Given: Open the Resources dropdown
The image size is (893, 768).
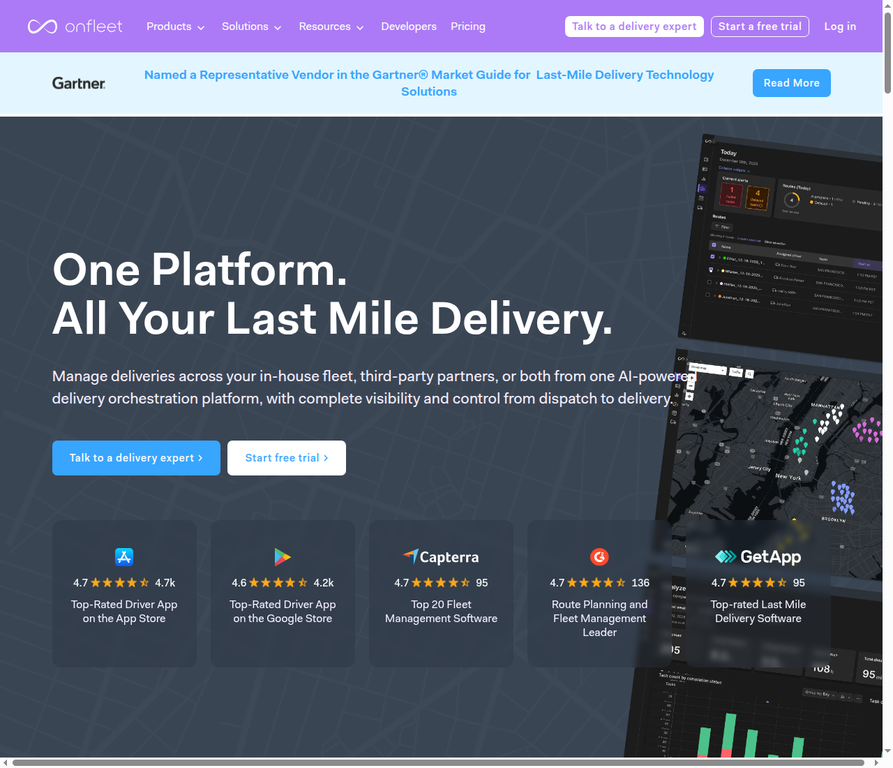Looking at the screenshot, I should 331,27.
